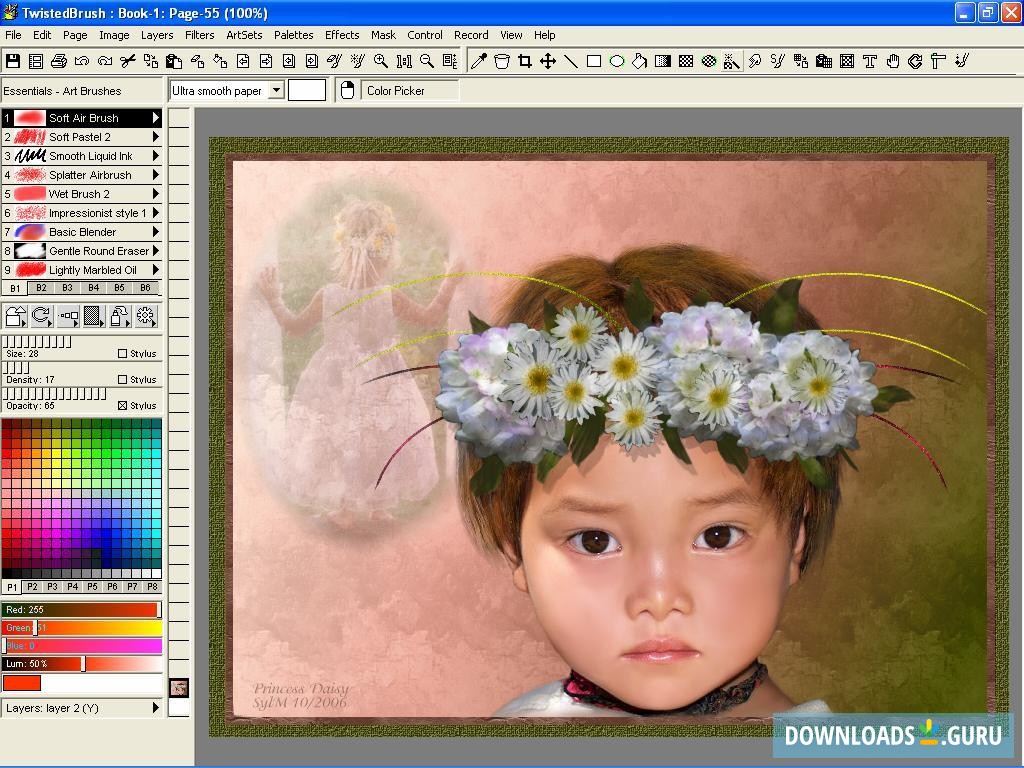Viewport: 1024px width, 768px height.
Task: Click the white paper color box
Action: (x=307, y=90)
